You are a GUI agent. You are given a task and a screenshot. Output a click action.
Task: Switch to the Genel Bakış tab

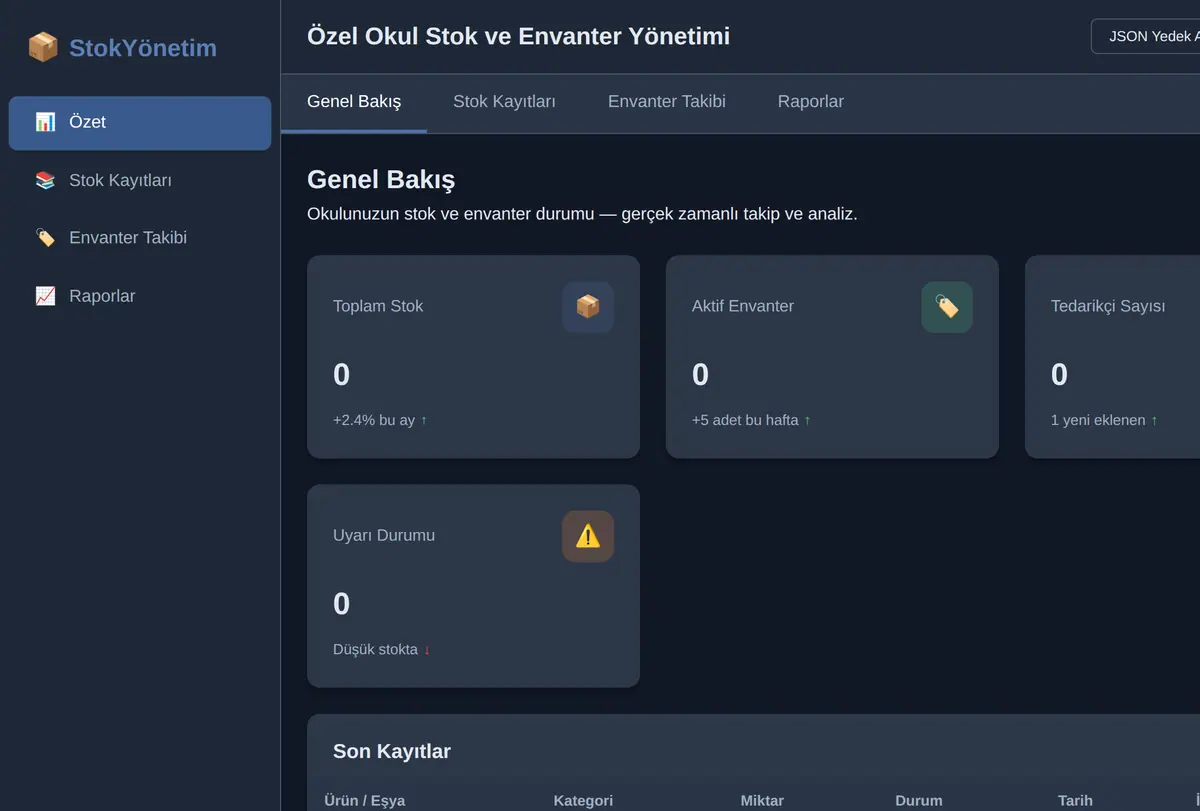pyautogui.click(x=354, y=102)
